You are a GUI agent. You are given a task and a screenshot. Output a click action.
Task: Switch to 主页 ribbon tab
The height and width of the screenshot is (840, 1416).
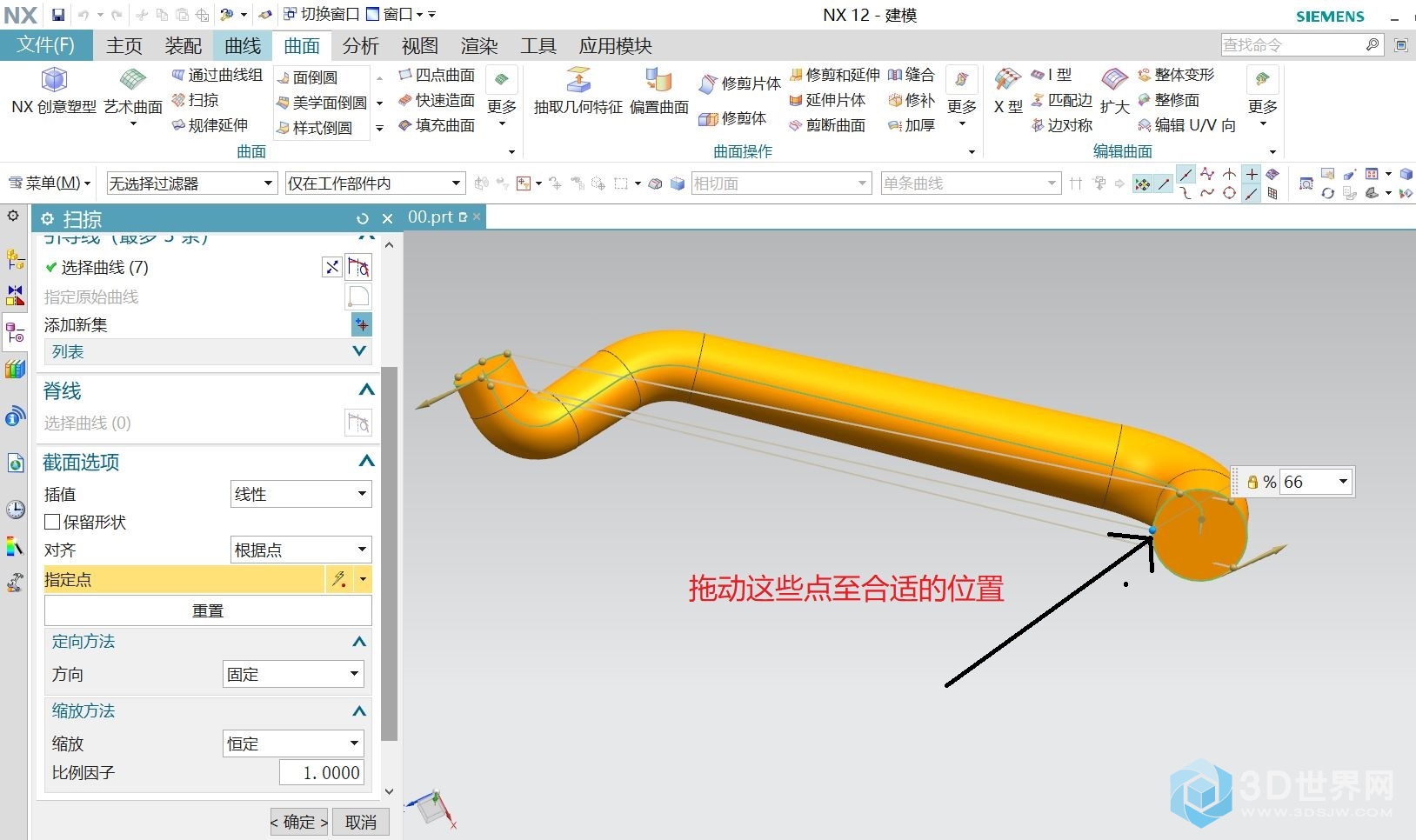(124, 45)
